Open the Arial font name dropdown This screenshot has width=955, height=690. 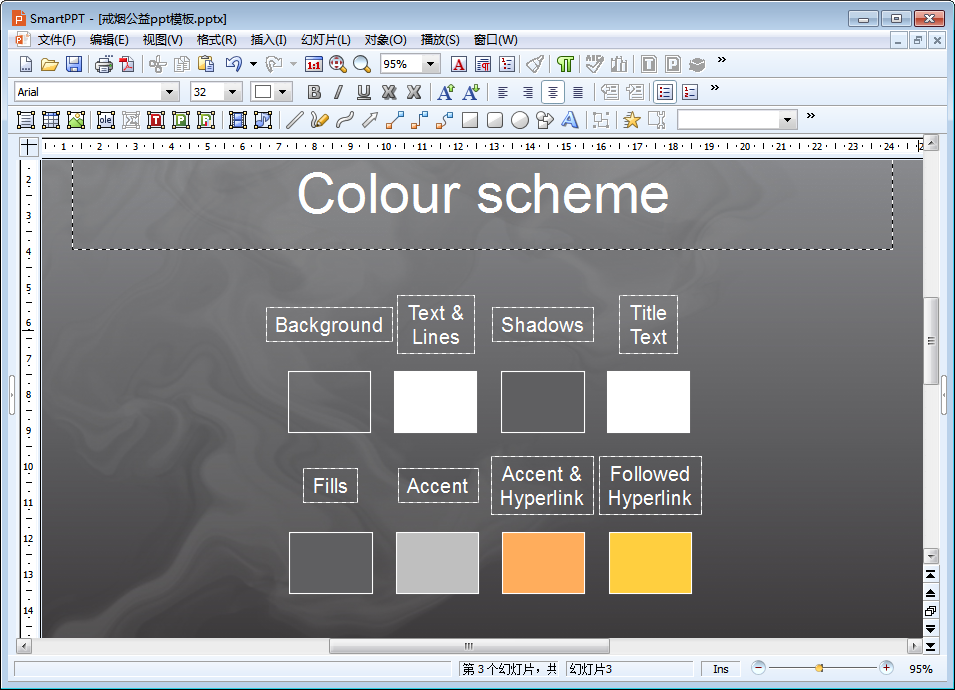[x=169, y=92]
